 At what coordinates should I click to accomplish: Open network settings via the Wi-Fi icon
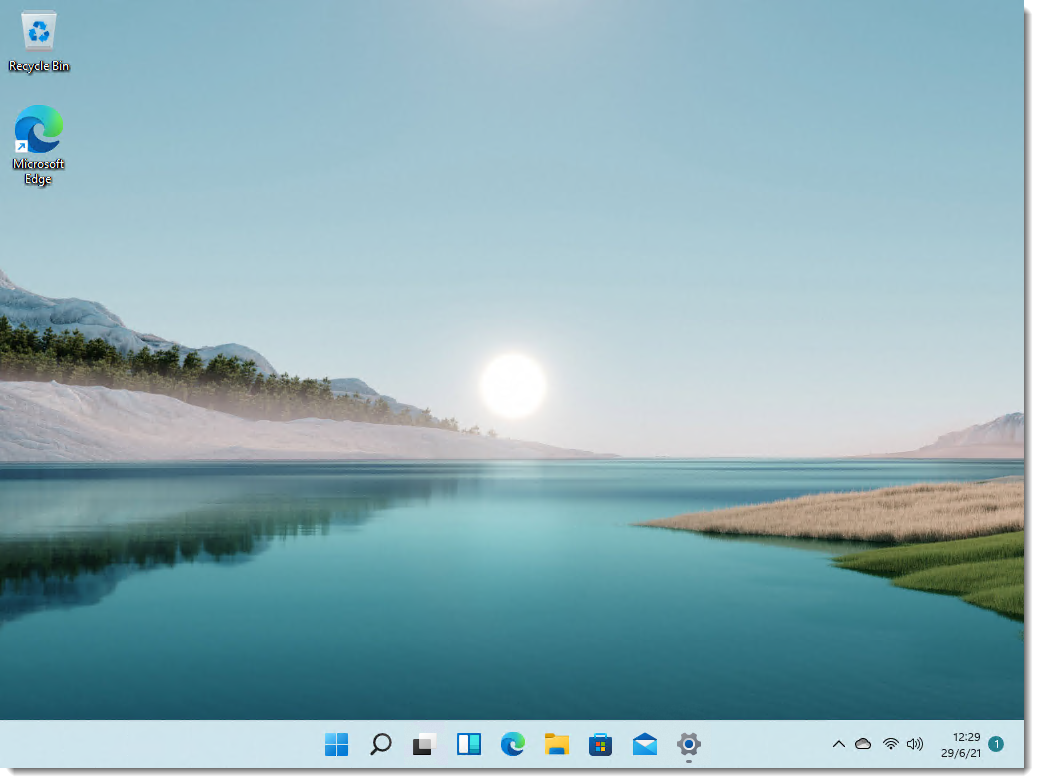pos(890,744)
